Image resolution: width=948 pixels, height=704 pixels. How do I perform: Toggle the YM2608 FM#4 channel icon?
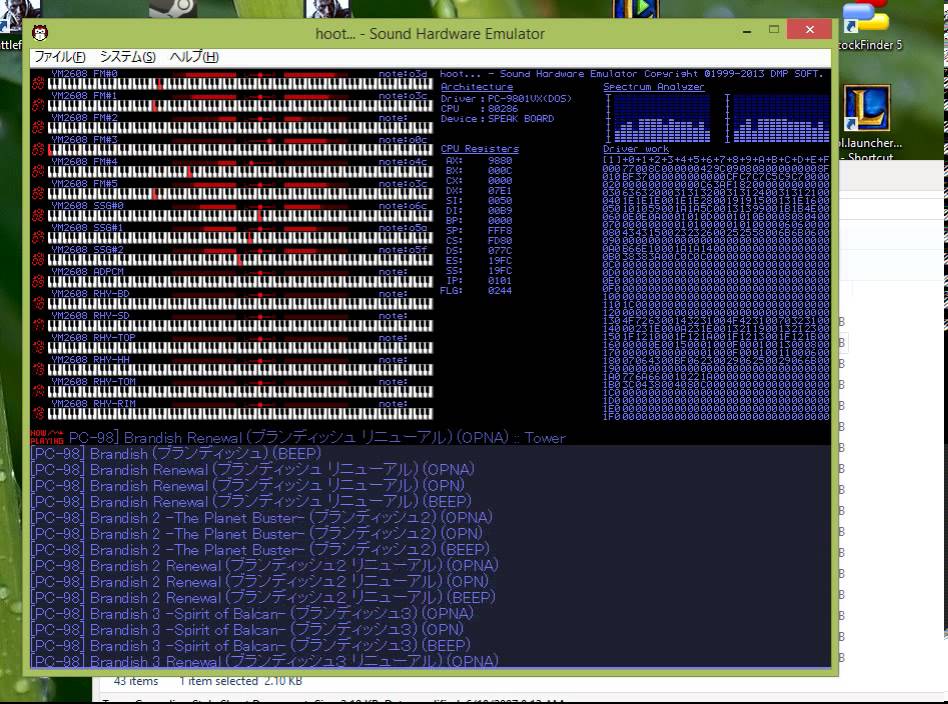[x=39, y=171]
